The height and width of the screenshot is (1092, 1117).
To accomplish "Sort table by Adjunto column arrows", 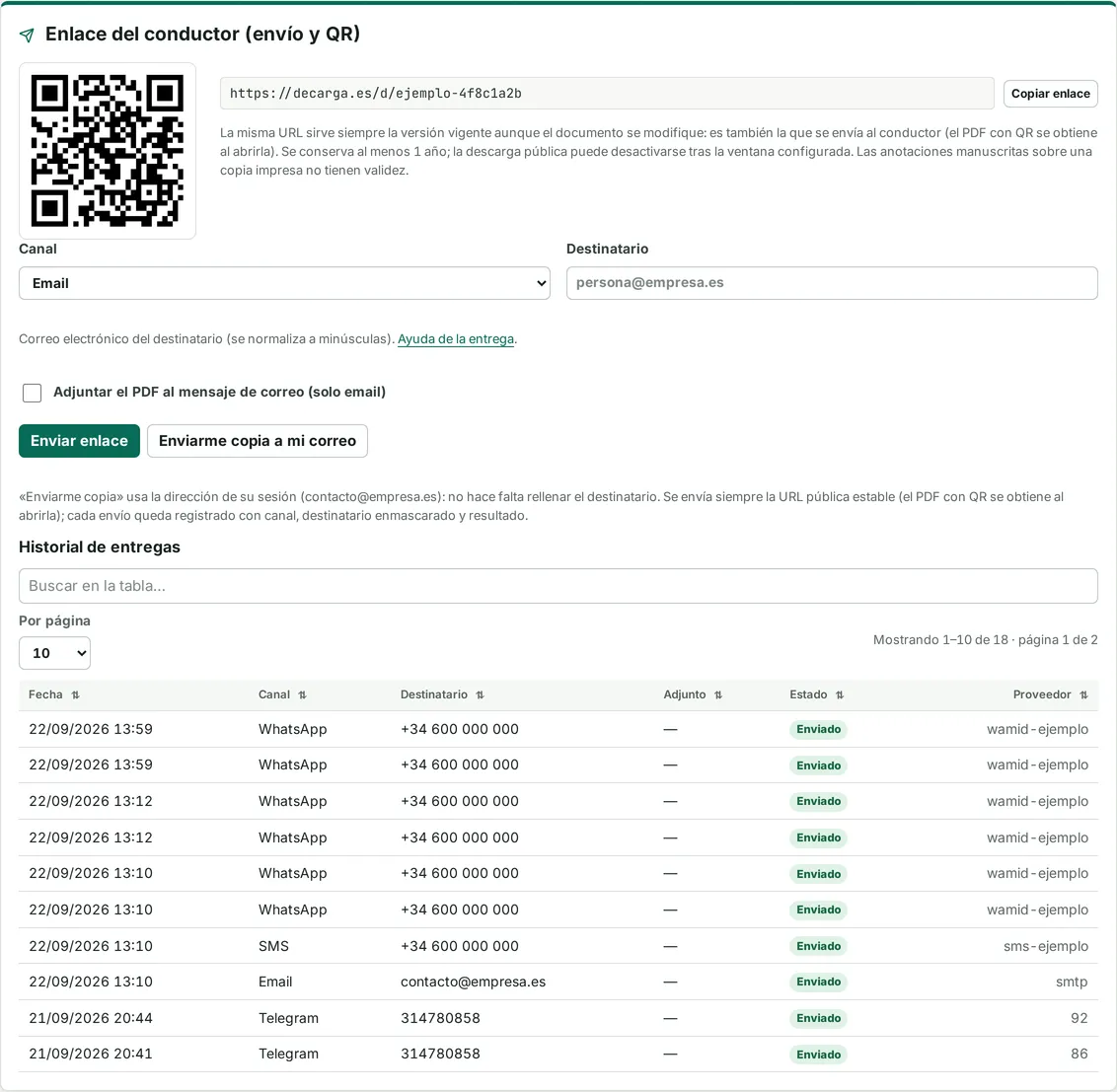I will (718, 695).
